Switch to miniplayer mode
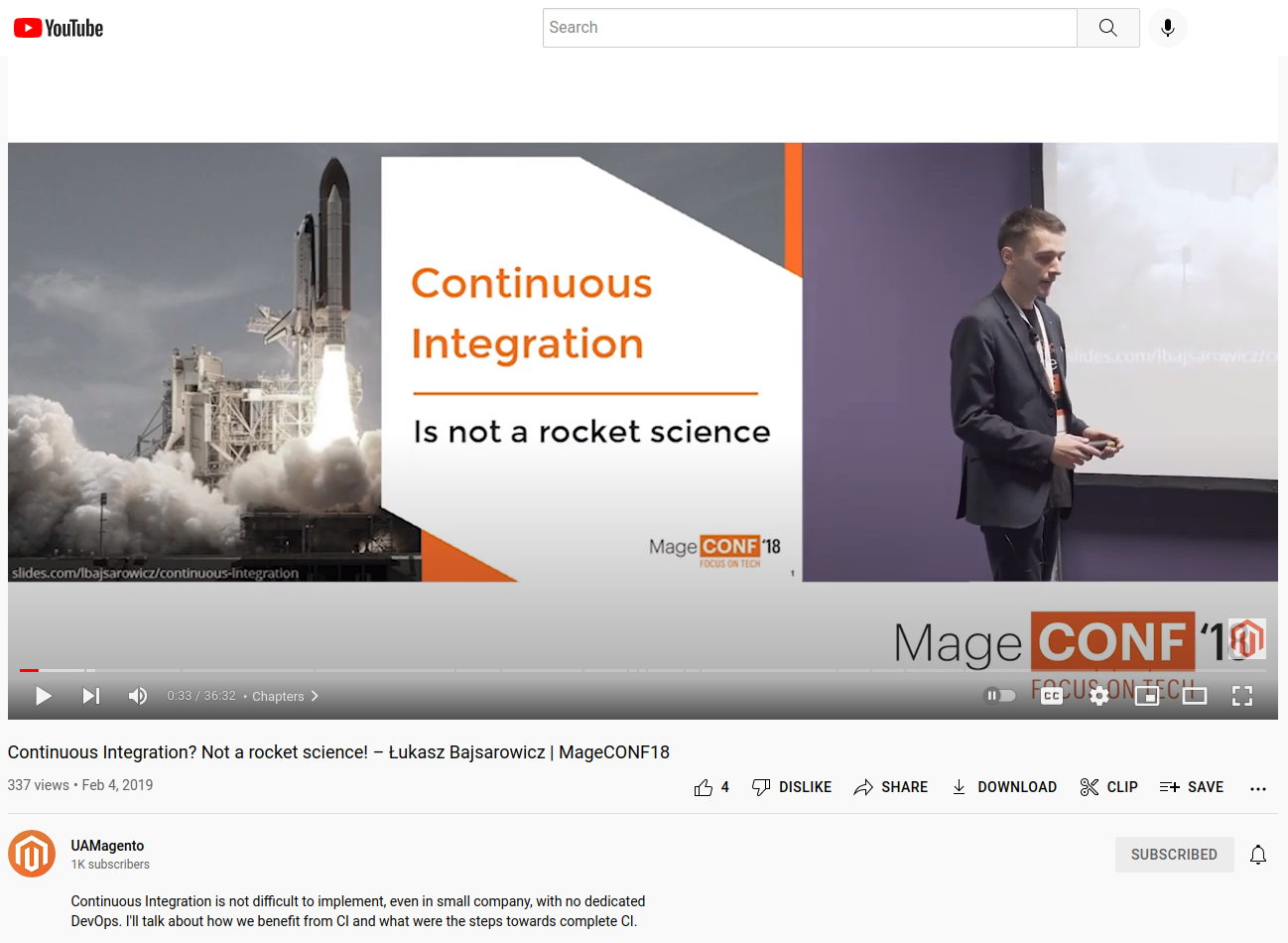The image size is (1288, 943). tap(1147, 696)
